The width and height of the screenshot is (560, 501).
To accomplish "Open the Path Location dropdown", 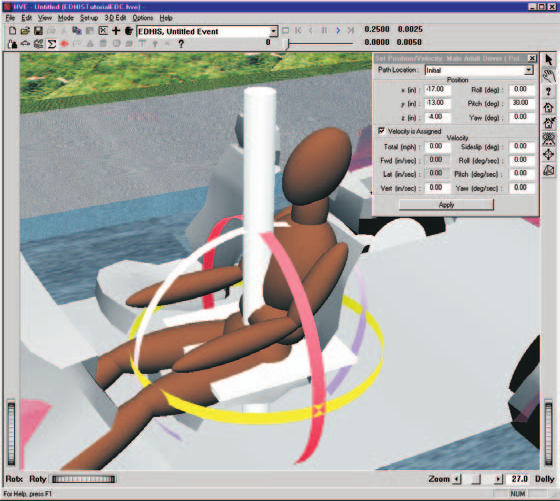I will [529, 70].
